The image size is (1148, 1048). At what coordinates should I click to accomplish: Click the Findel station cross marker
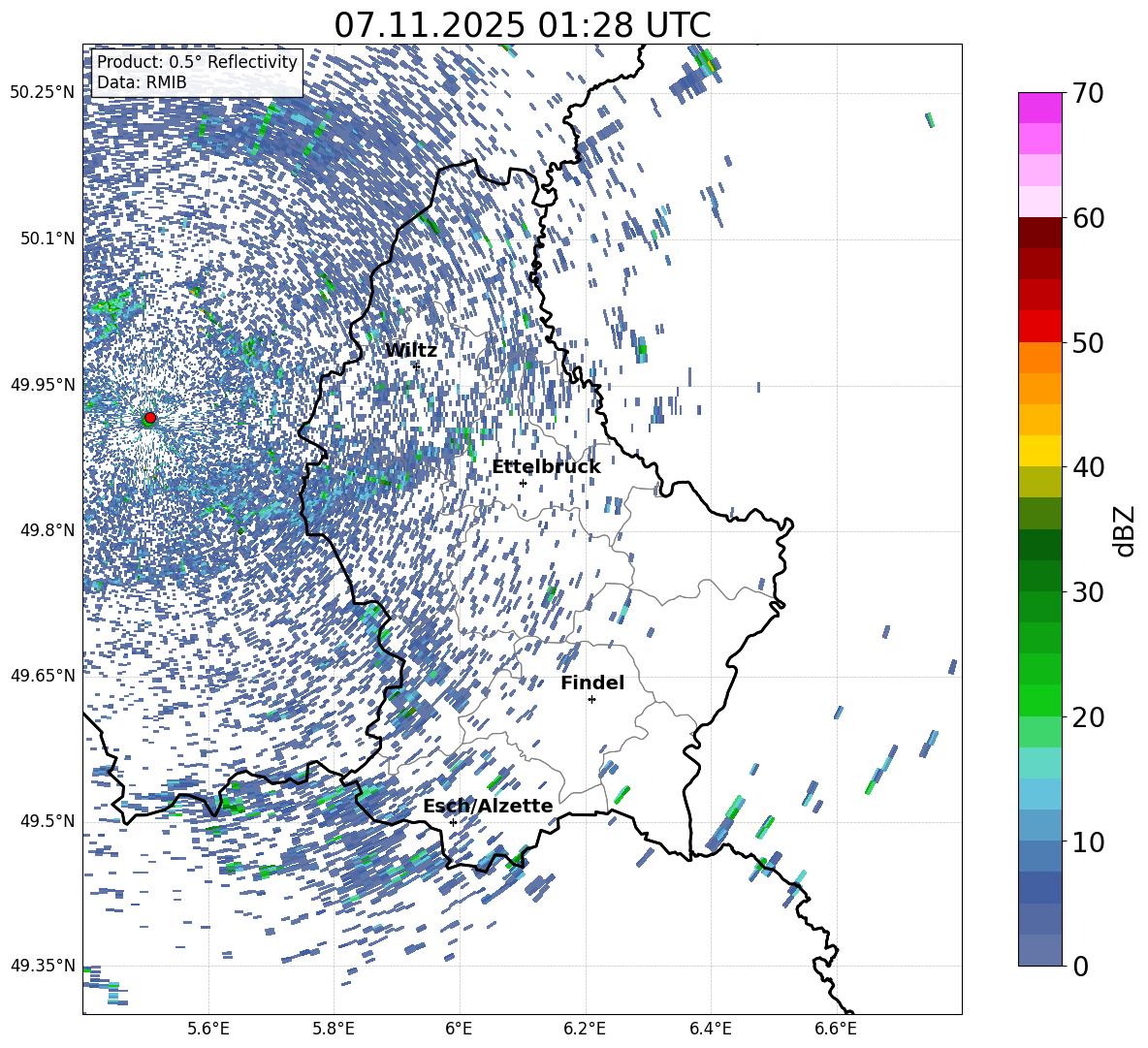point(591,700)
